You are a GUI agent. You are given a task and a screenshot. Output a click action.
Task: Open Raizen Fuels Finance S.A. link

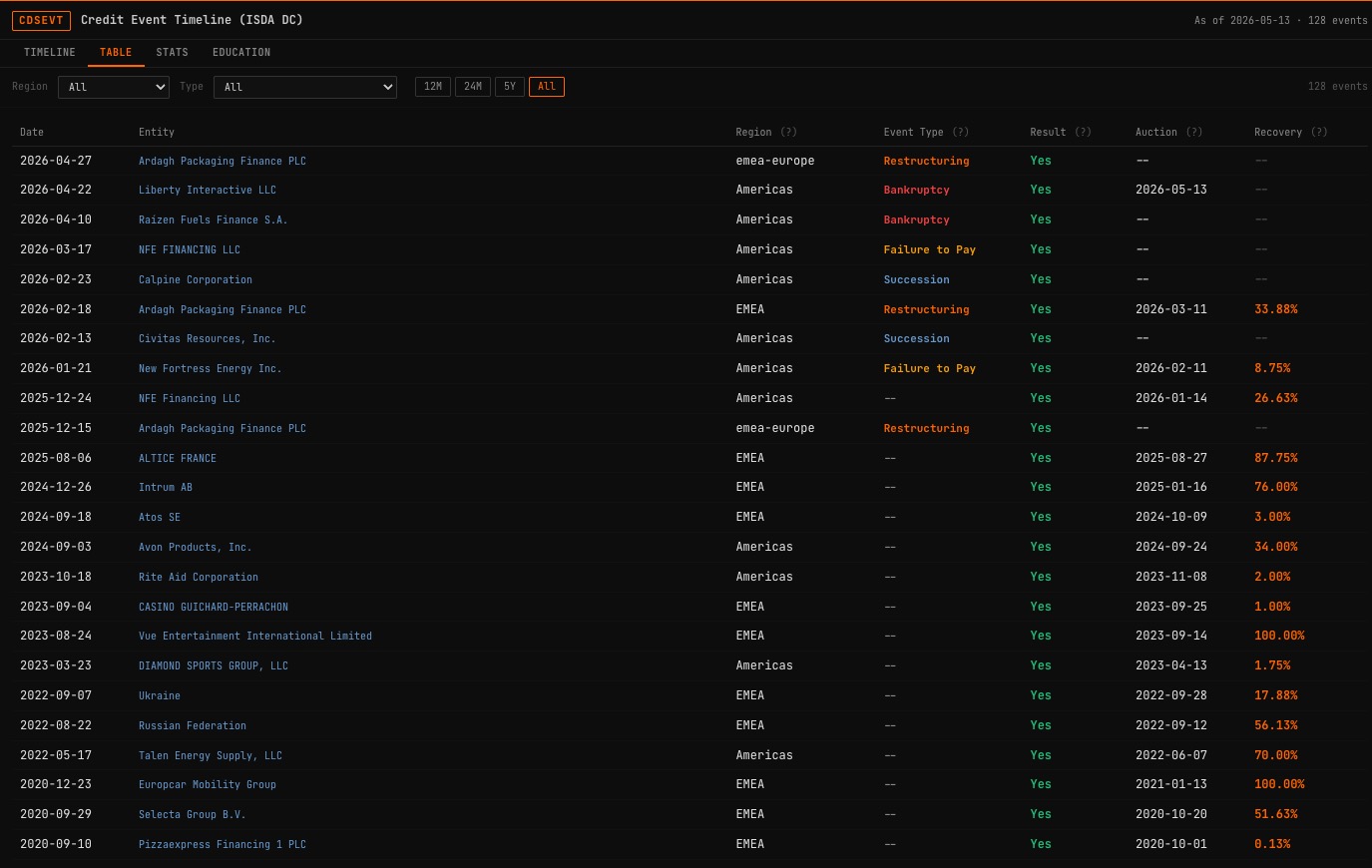[x=214, y=219]
